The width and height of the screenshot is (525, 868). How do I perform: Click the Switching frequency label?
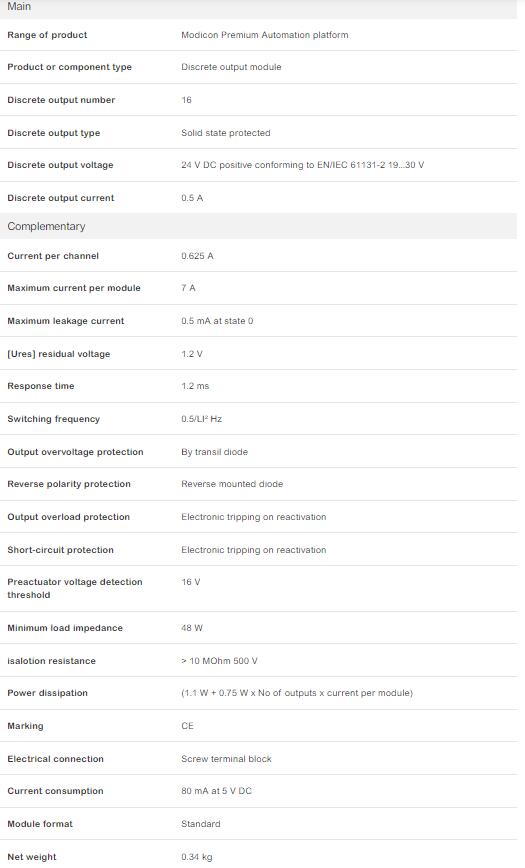[53, 419]
